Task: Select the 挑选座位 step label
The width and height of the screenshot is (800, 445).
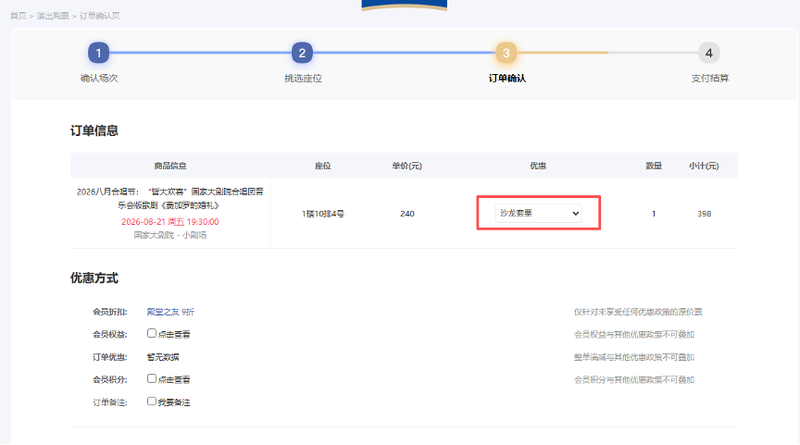Action: coord(303,78)
